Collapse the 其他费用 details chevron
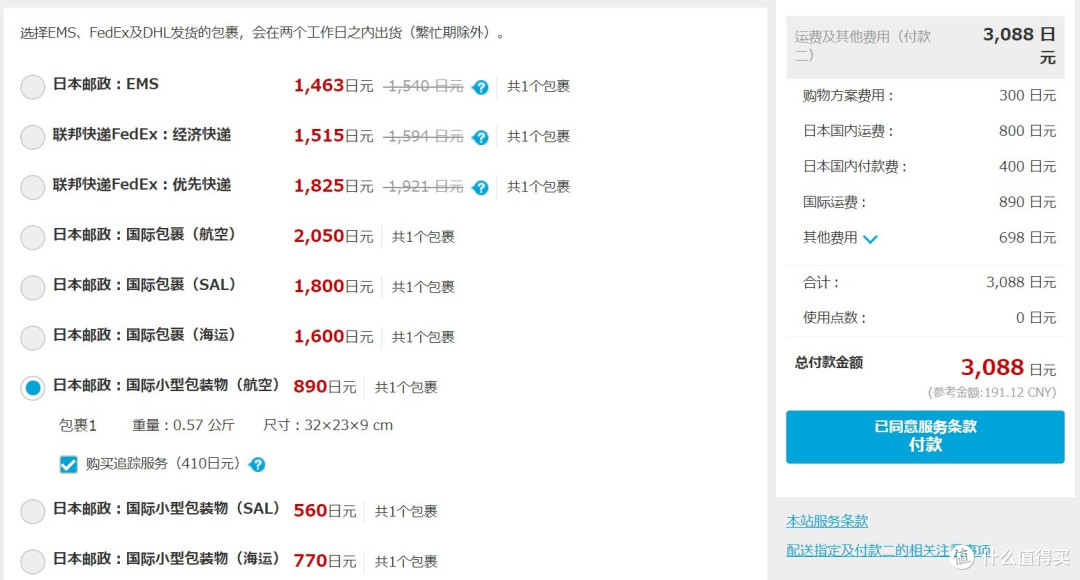 871,238
